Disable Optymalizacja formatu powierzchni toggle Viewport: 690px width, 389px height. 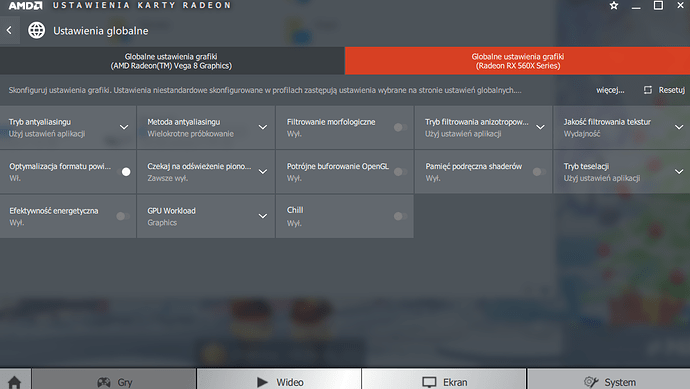(x=124, y=172)
